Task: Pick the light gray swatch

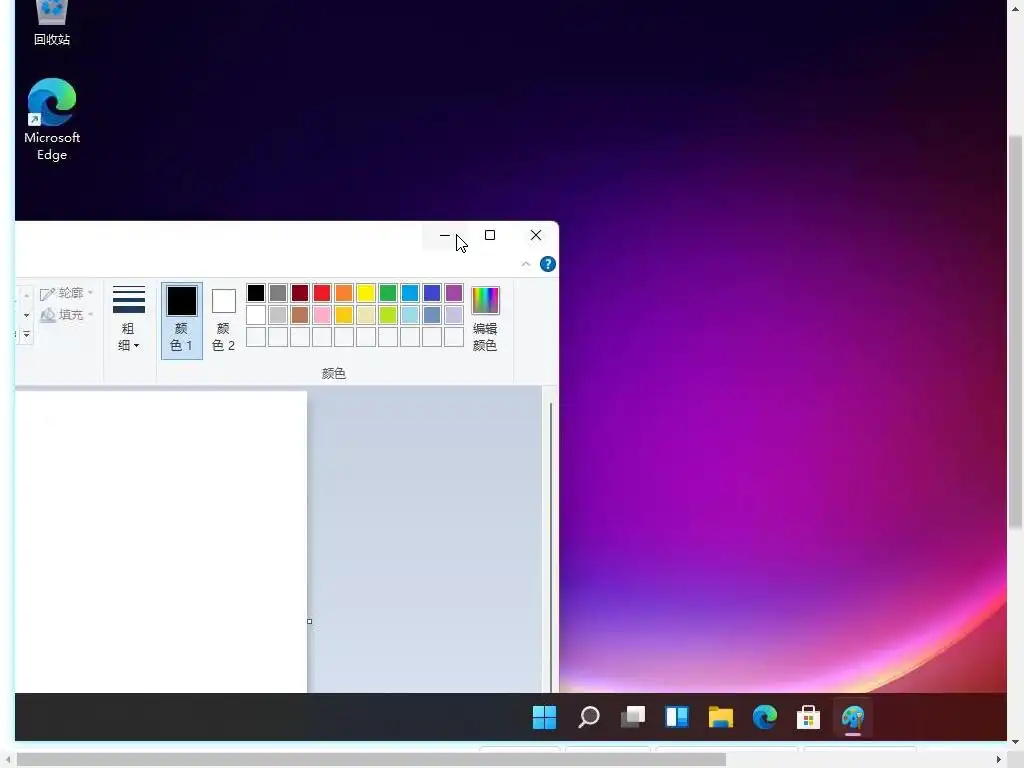Action: (x=278, y=315)
